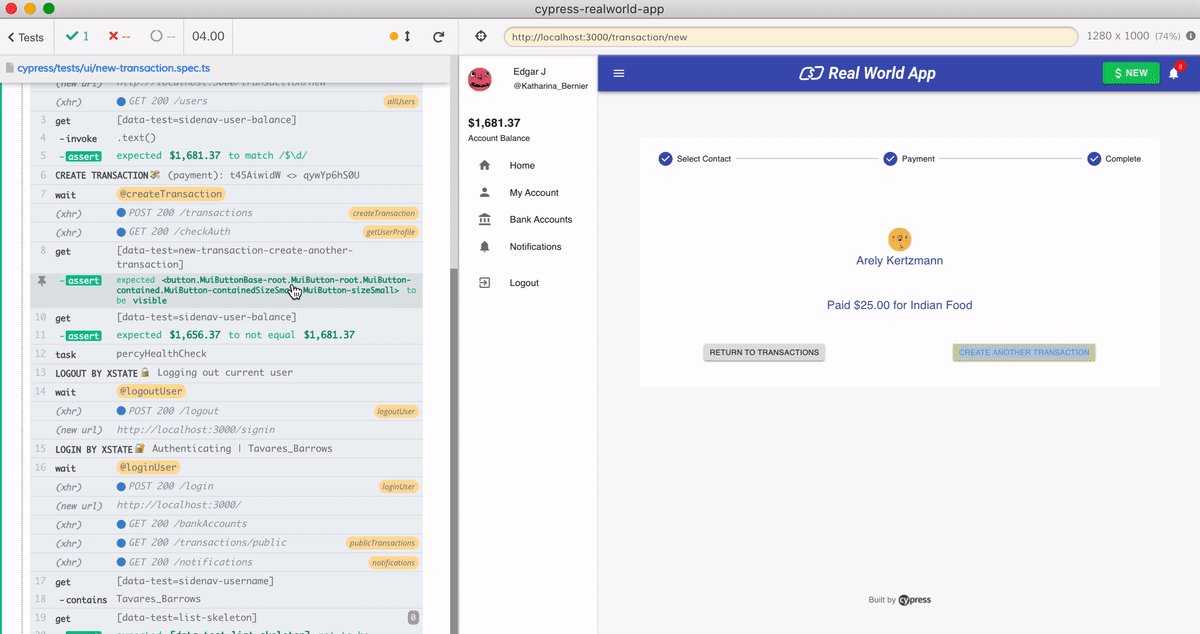Click the Complete step checkmark
The height and width of the screenshot is (634, 1200).
(1094, 159)
